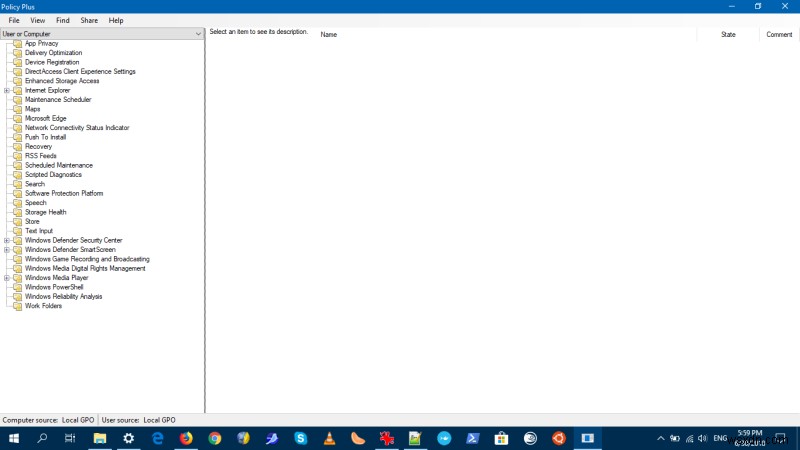Click the Store folder icon
Image resolution: width=800 pixels, height=450 pixels.
17,221
